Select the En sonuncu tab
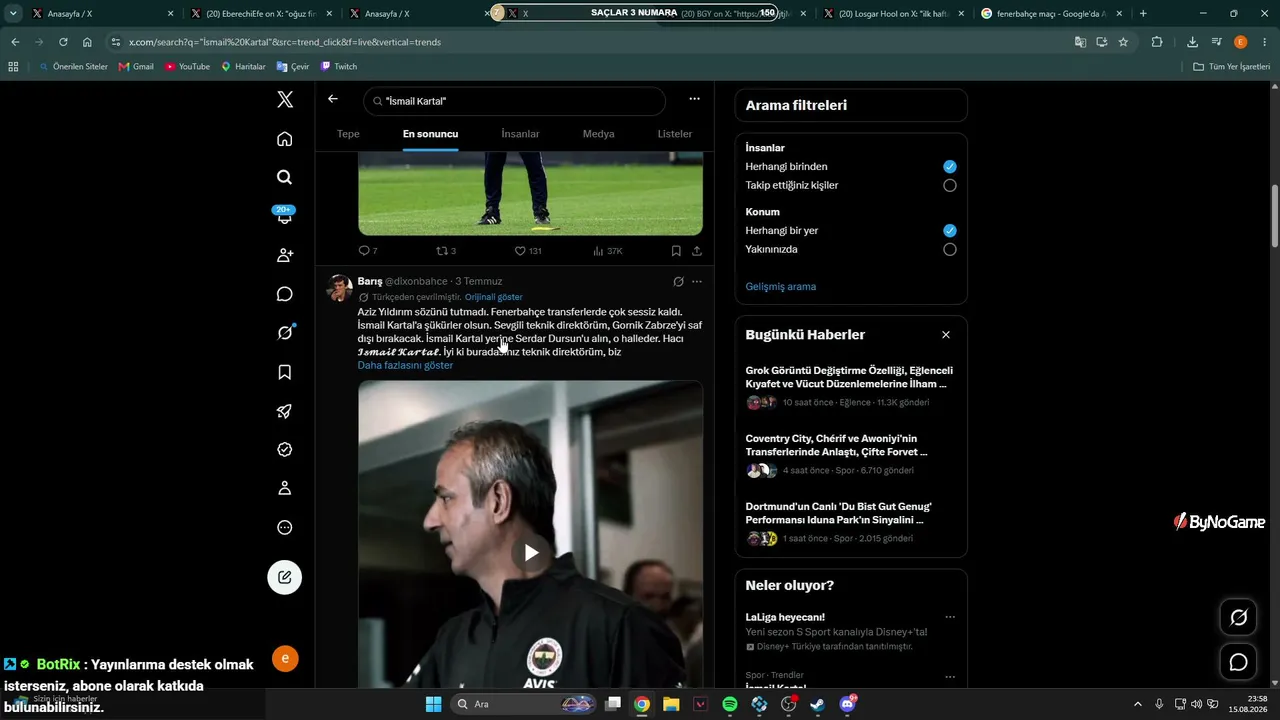Screen dimensions: 1280x720 point(430,134)
